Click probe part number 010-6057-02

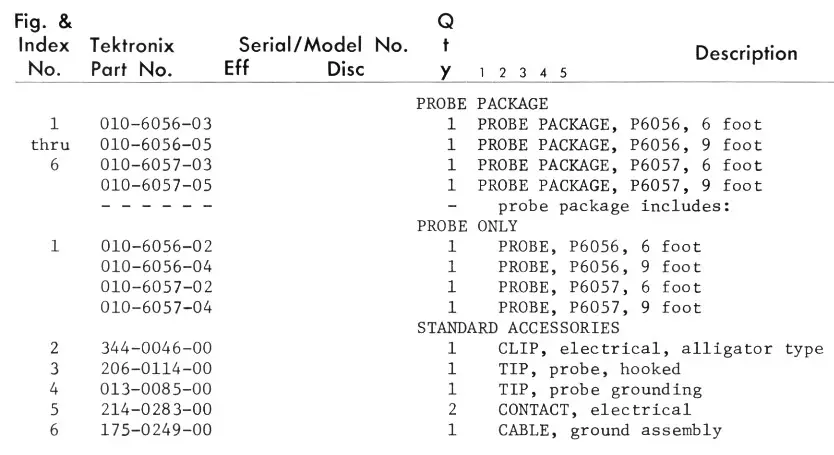tap(157, 287)
